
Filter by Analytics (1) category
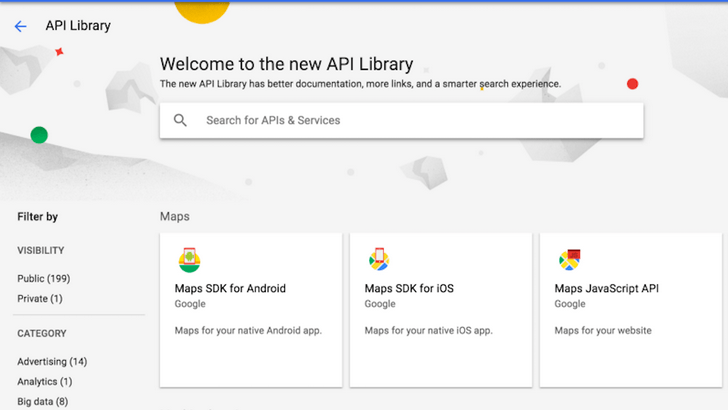click(x=45, y=381)
